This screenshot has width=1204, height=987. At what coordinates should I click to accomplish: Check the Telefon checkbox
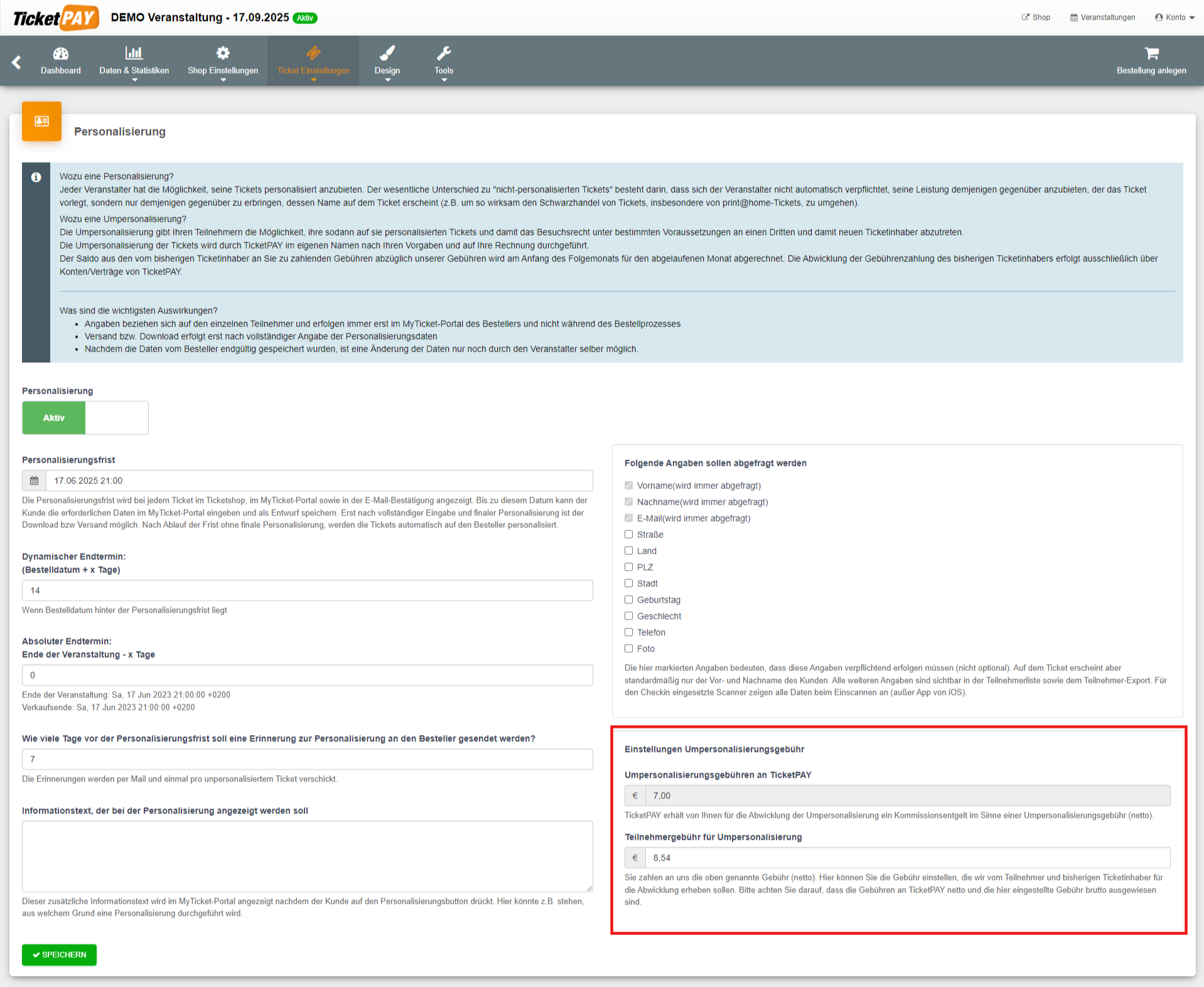pos(628,632)
